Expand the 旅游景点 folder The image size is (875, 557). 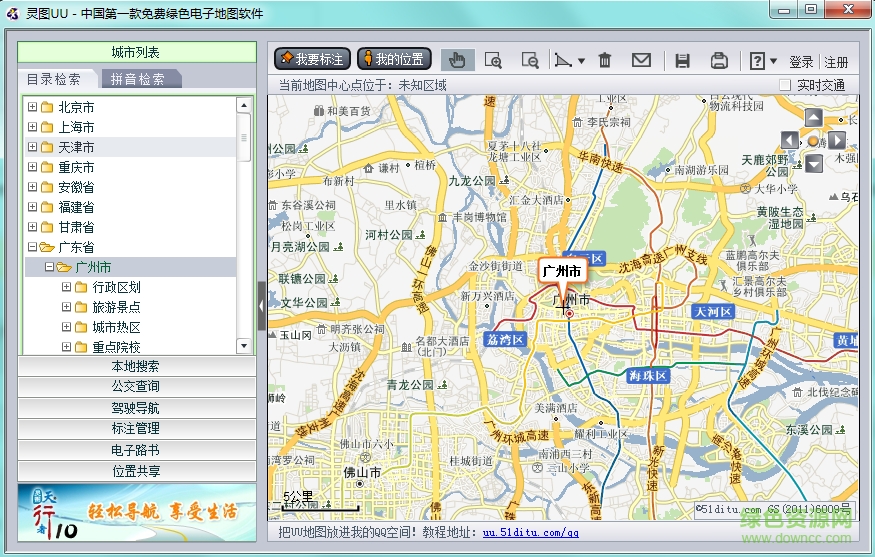(x=67, y=307)
